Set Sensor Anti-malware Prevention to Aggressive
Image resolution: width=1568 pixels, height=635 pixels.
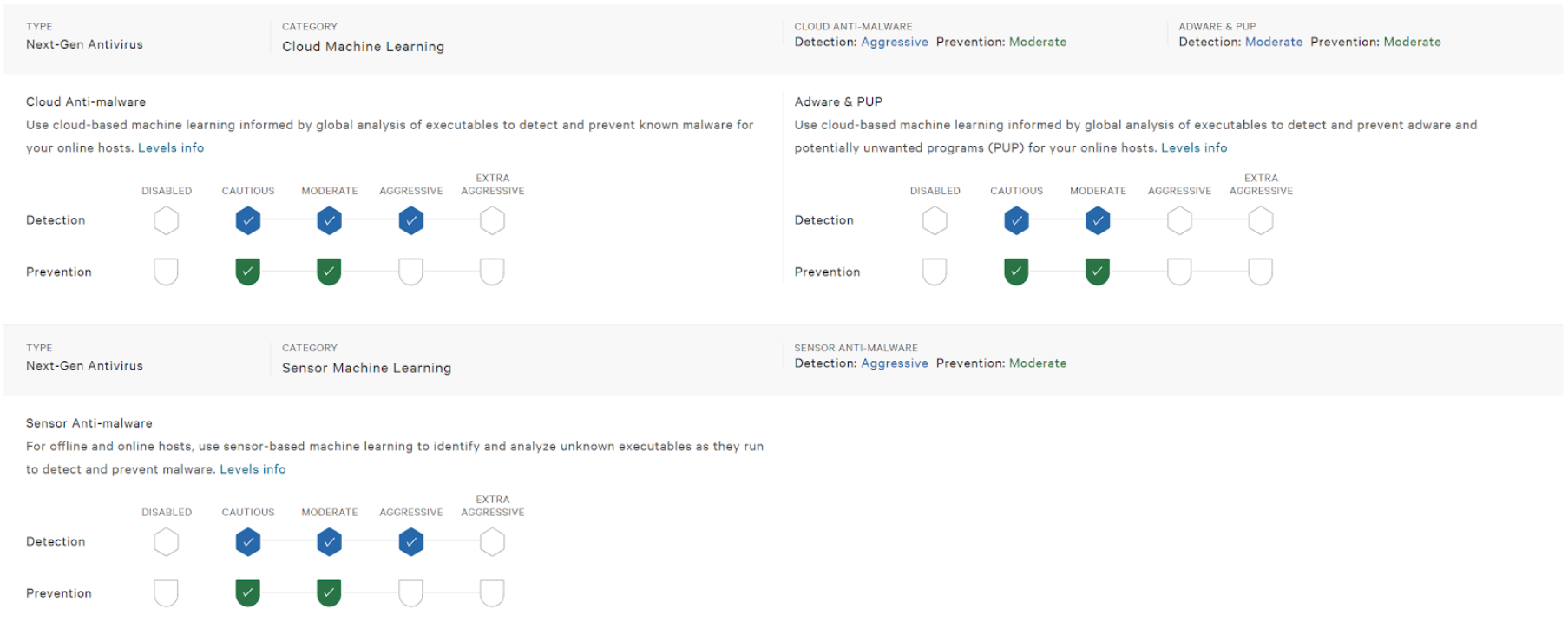click(410, 593)
